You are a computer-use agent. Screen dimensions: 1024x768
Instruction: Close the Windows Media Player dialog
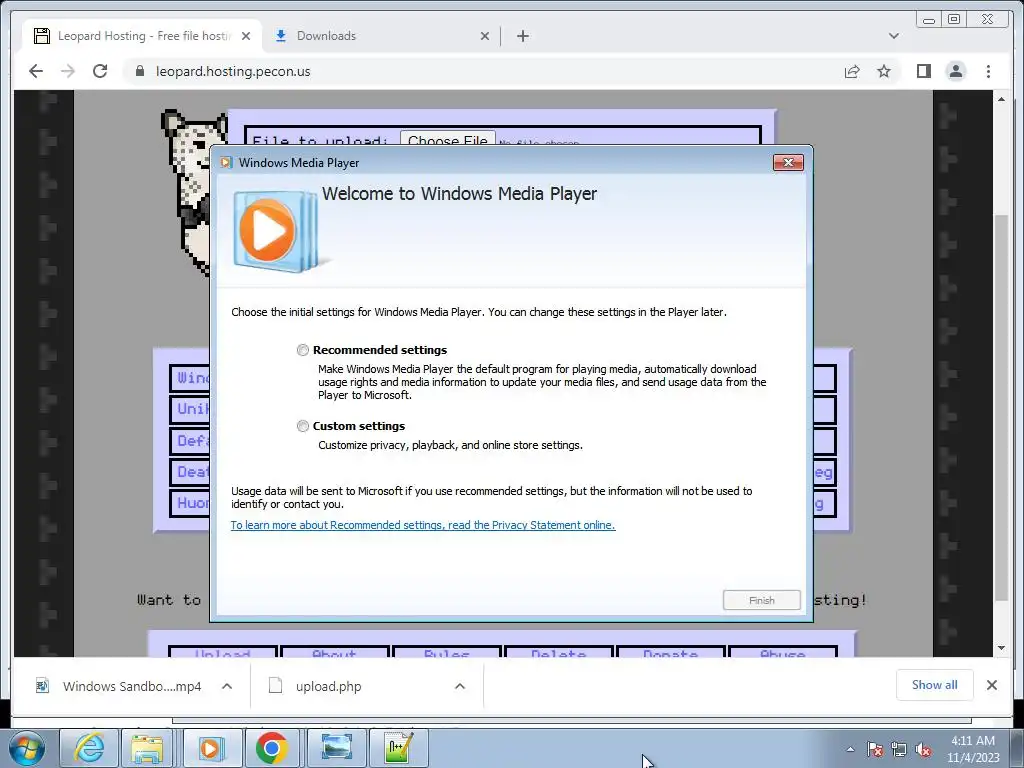click(x=788, y=163)
